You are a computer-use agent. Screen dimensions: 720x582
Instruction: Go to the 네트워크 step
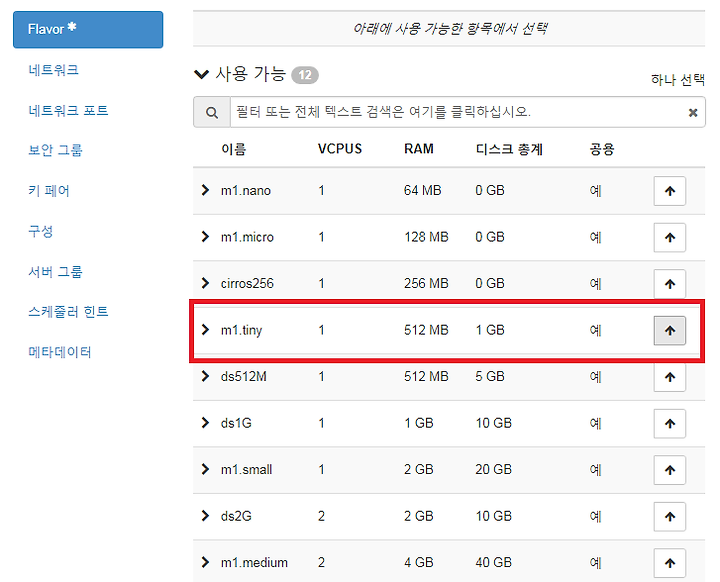click(53, 70)
